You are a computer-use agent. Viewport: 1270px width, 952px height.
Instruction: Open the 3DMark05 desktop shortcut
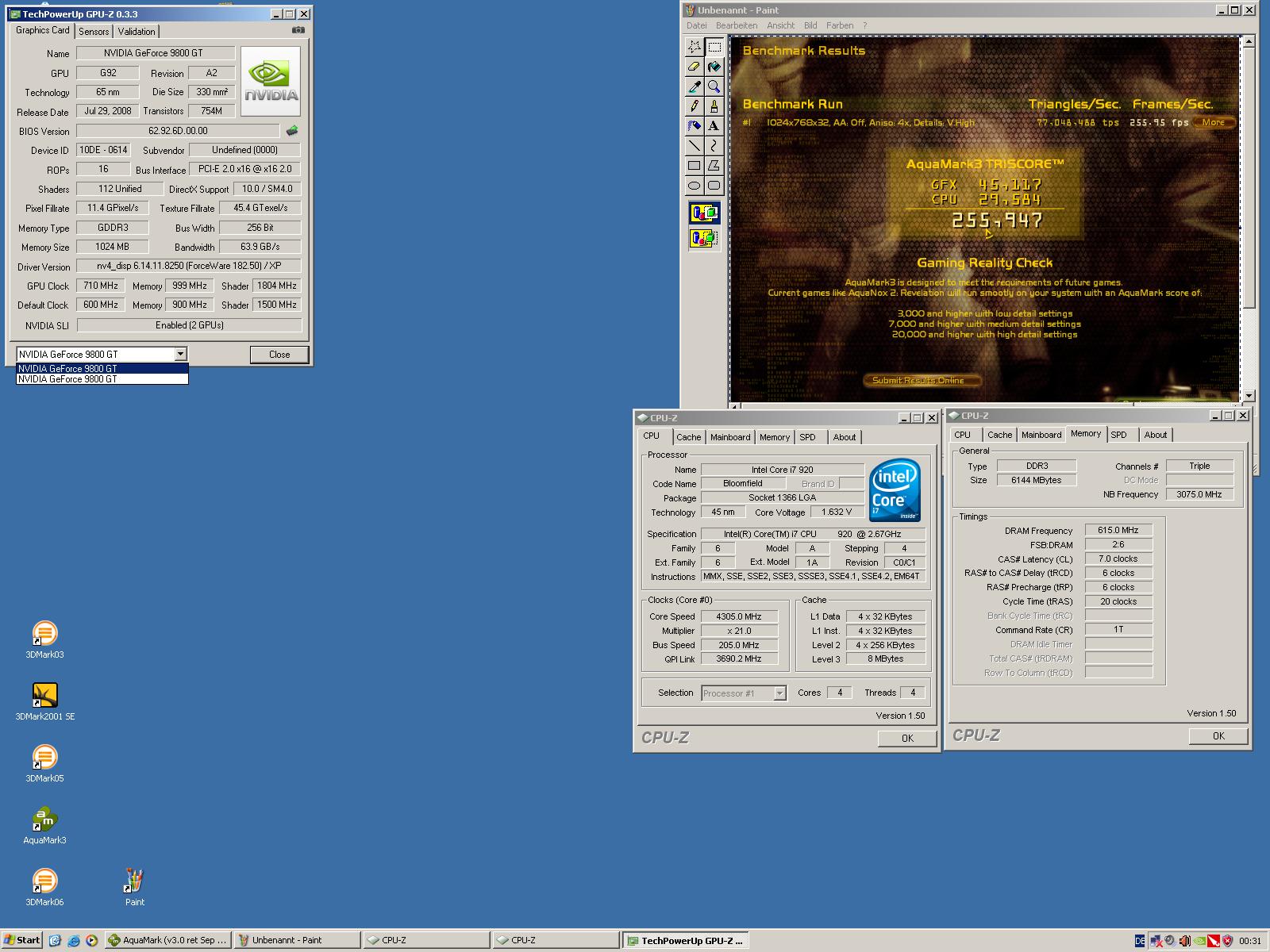tap(44, 764)
